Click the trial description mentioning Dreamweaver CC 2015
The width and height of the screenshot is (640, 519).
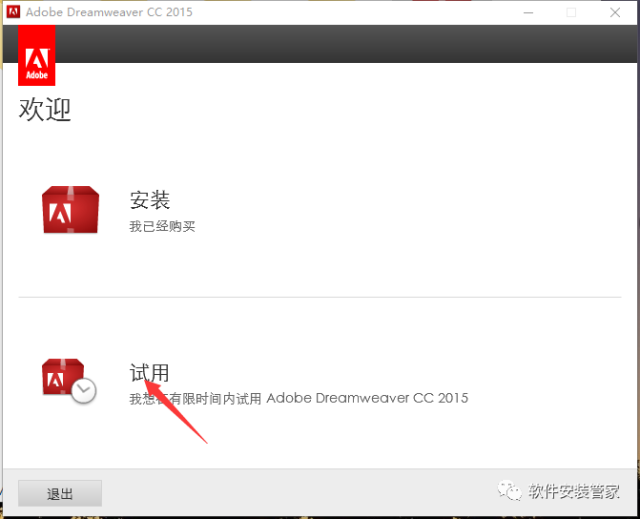click(x=298, y=398)
